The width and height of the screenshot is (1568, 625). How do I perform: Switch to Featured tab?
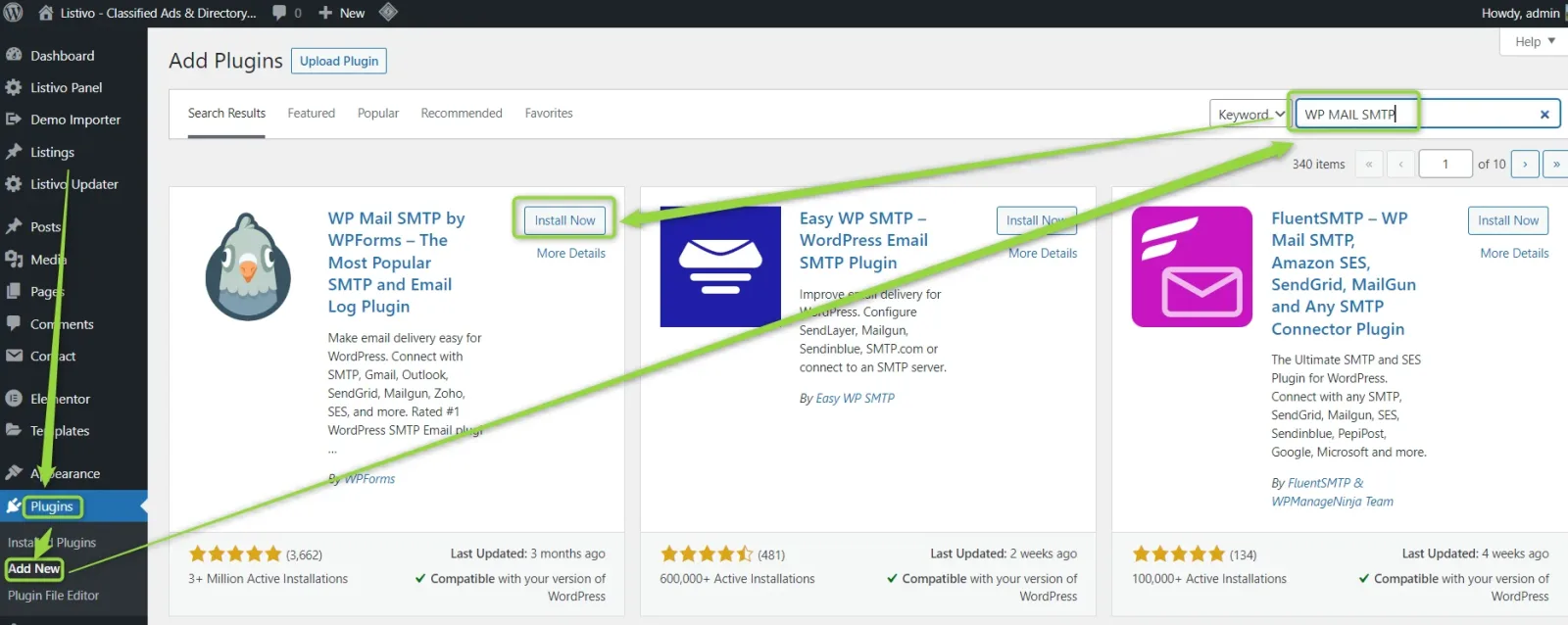tap(312, 113)
